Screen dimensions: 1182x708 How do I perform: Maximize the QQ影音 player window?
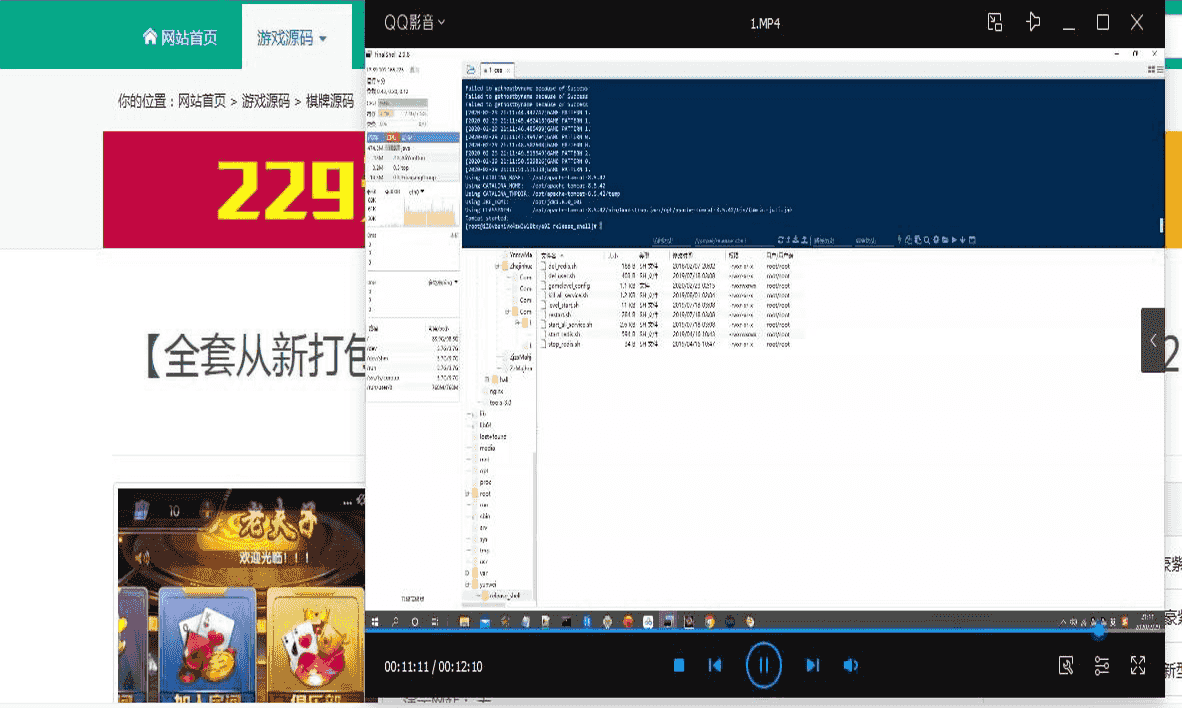[x=1102, y=23]
